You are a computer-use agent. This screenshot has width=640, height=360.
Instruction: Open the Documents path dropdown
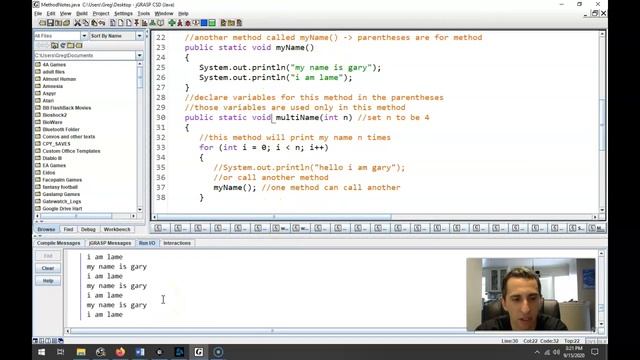point(139,55)
